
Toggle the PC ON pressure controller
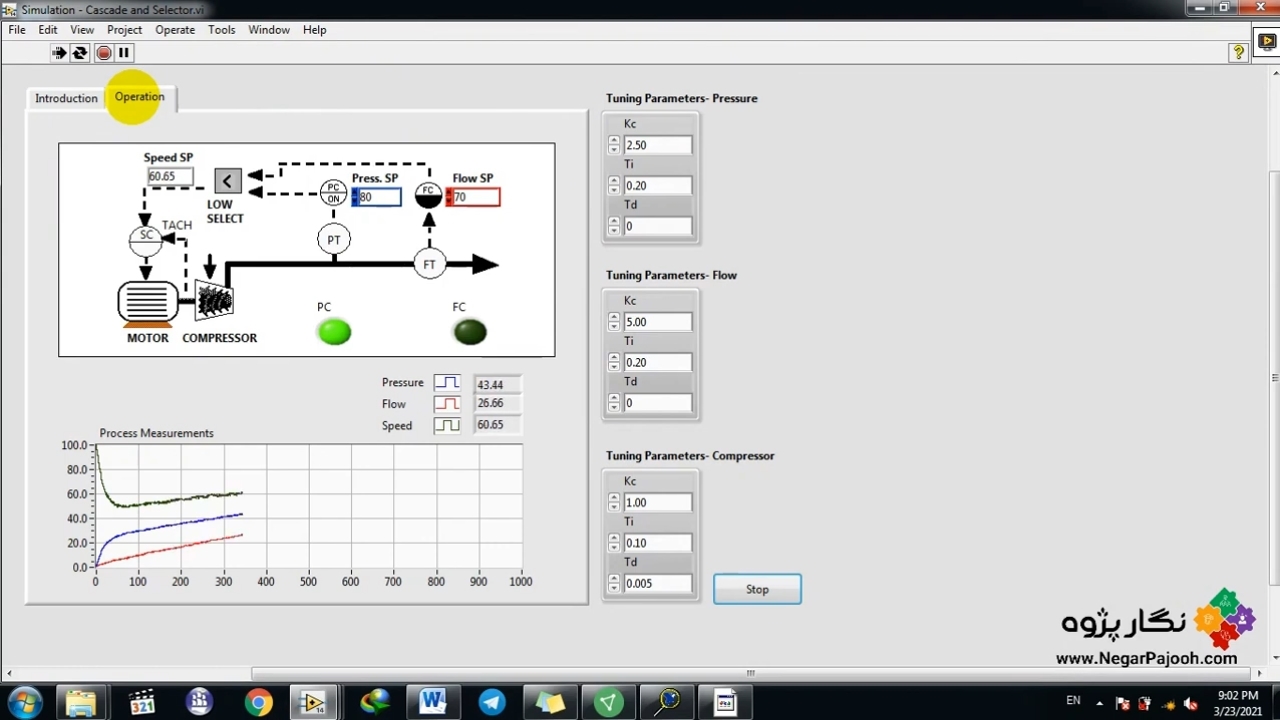[333, 193]
